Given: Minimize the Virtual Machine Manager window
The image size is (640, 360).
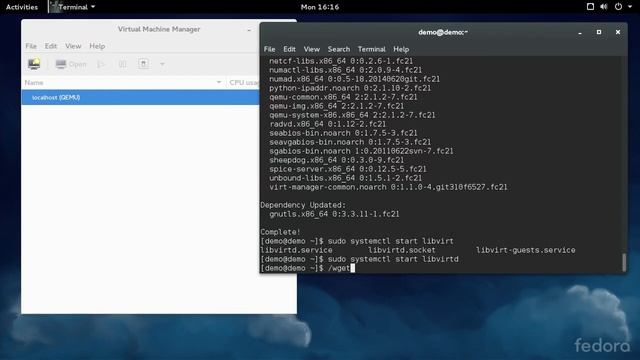Looking at the screenshot, I should [249, 30].
